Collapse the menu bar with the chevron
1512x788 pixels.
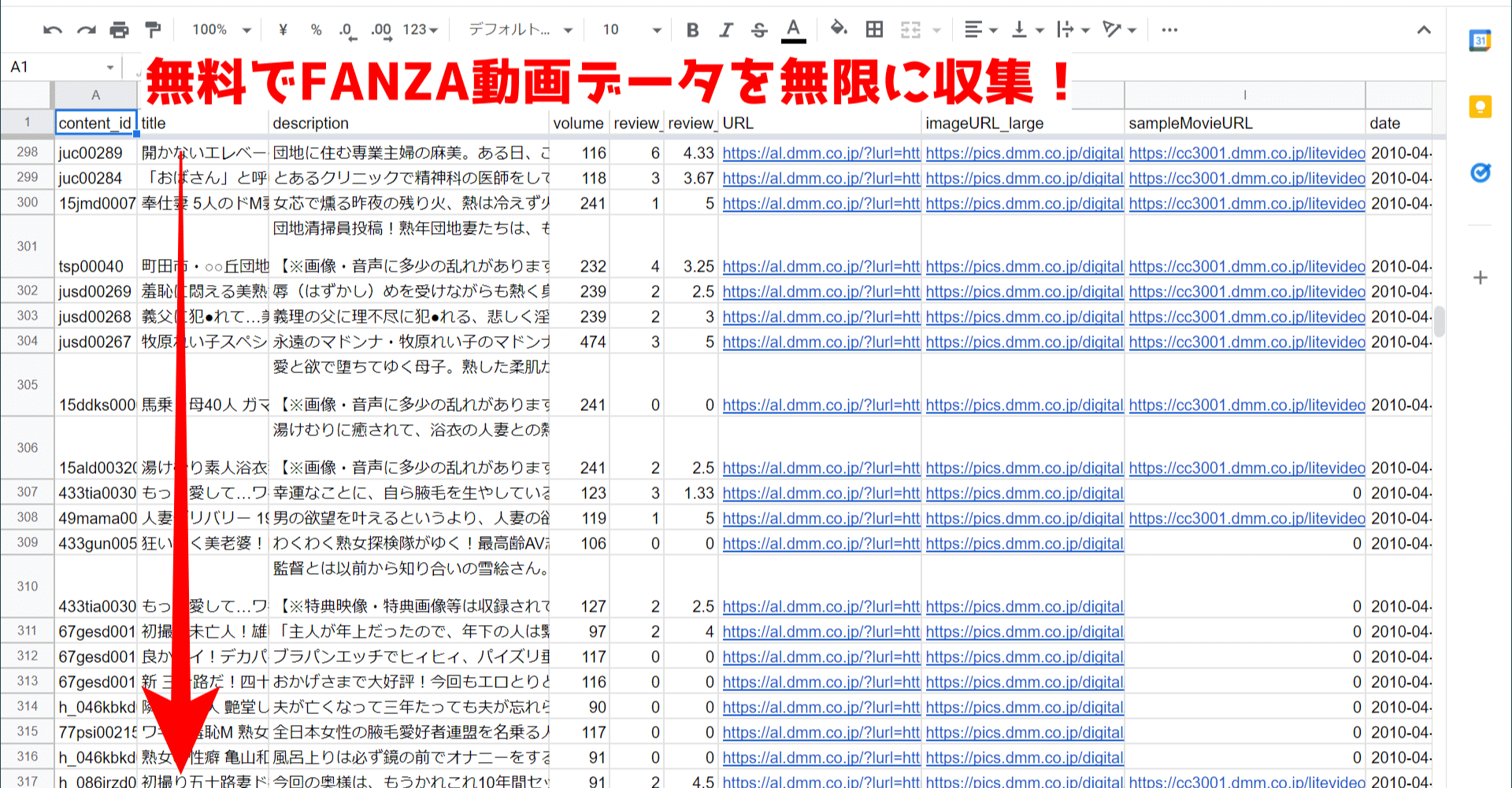(1424, 29)
